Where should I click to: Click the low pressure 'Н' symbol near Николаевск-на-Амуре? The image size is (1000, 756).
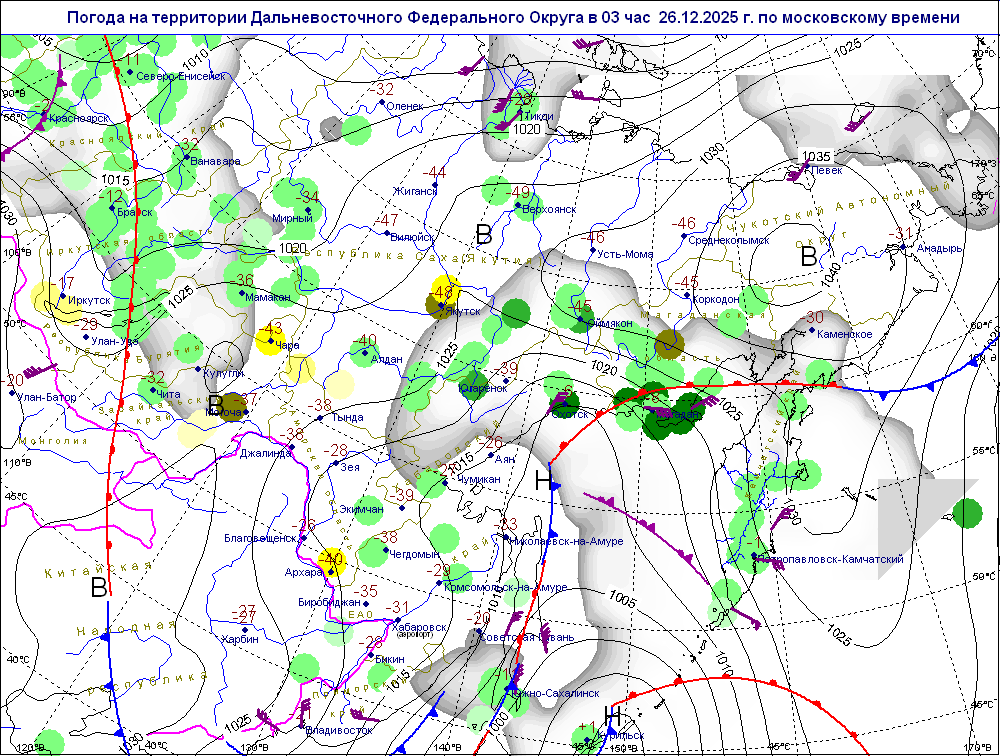point(543,480)
